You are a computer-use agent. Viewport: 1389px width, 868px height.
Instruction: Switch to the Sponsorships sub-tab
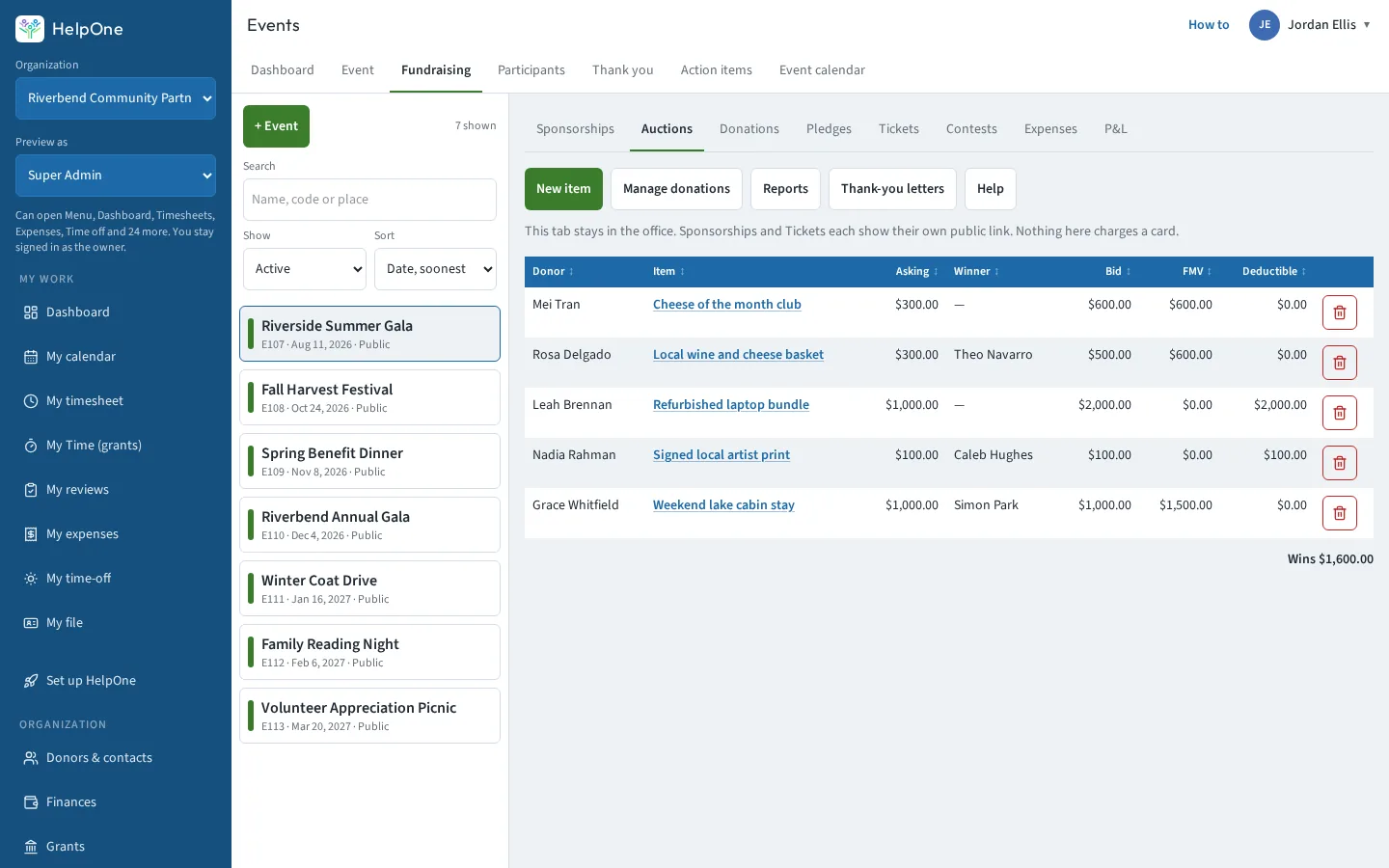[x=575, y=129]
